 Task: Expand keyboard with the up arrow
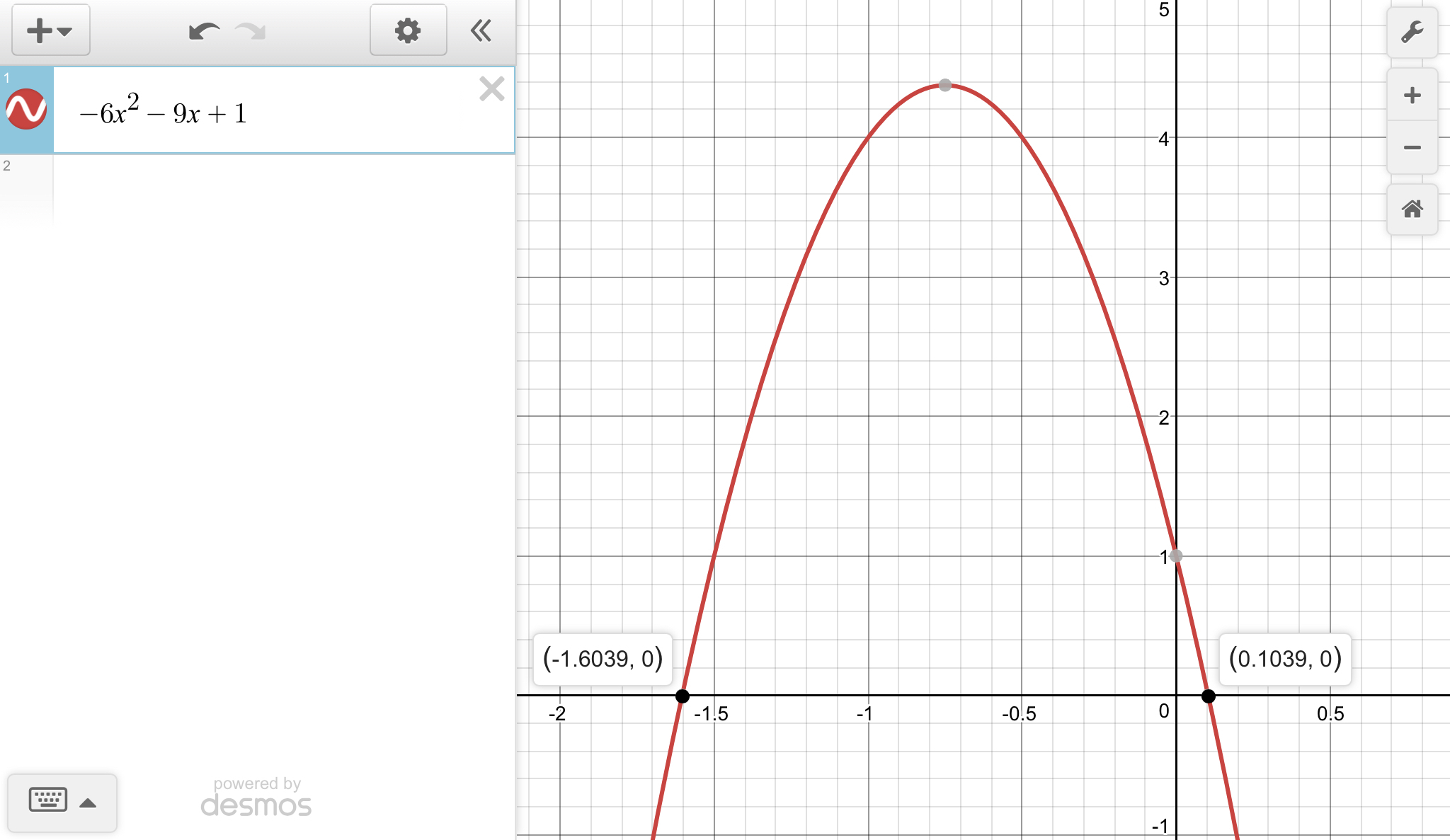(88, 803)
